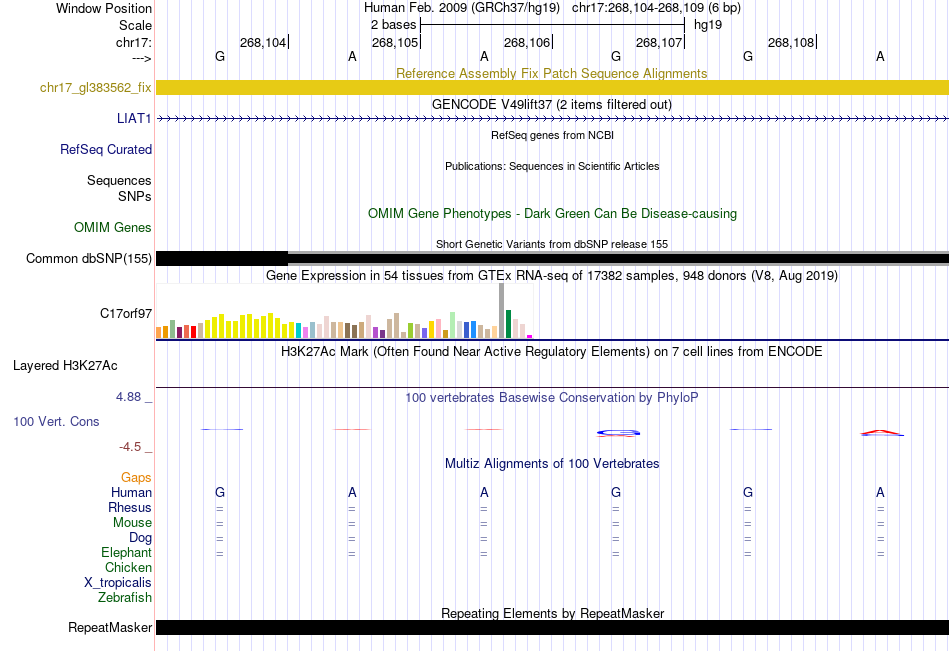This screenshot has width=950, height=651.
Task: Click the 268,108 ruler position
Action: (x=791, y=42)
